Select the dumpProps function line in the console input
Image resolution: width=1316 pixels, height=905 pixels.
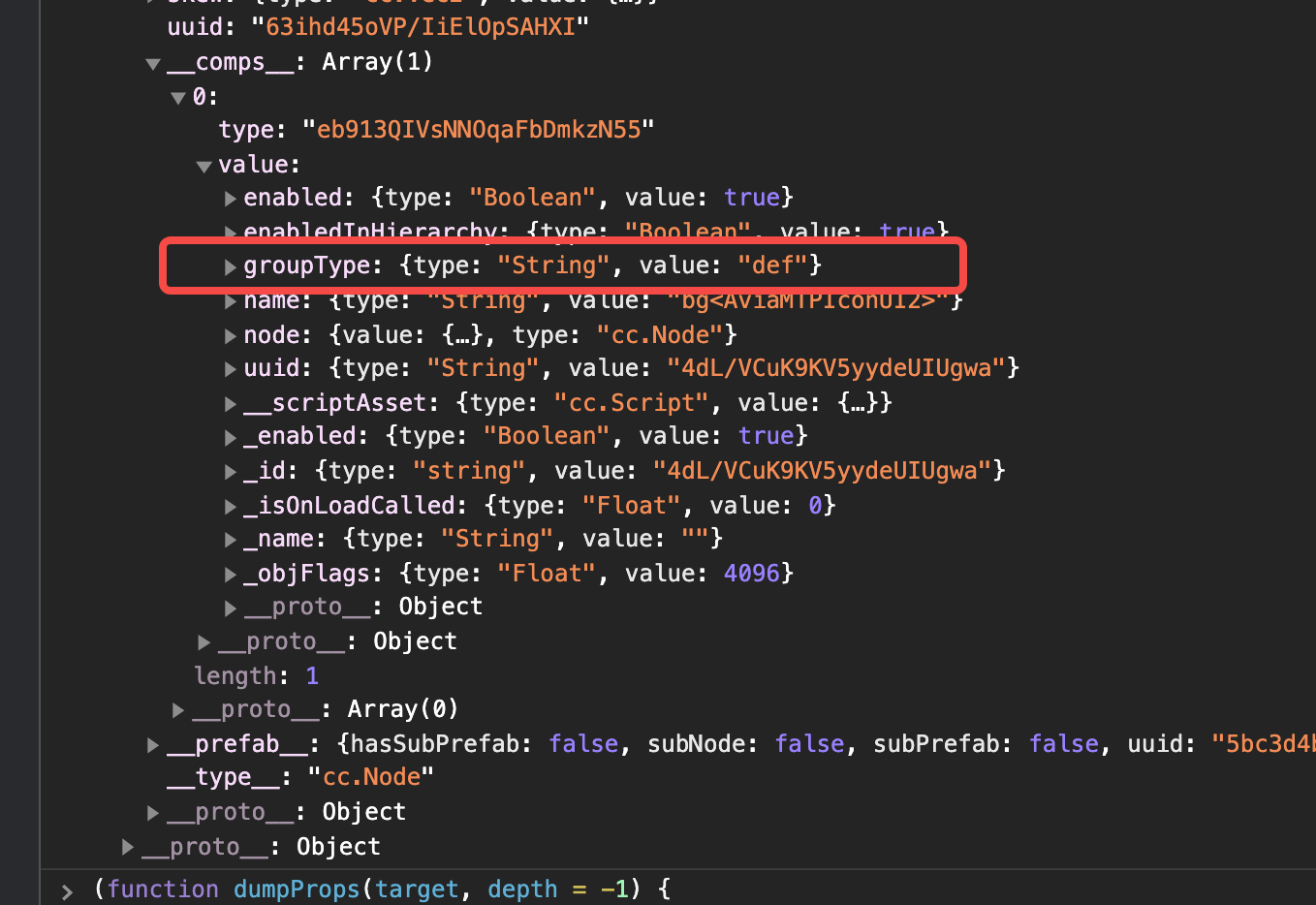[296, 889]
